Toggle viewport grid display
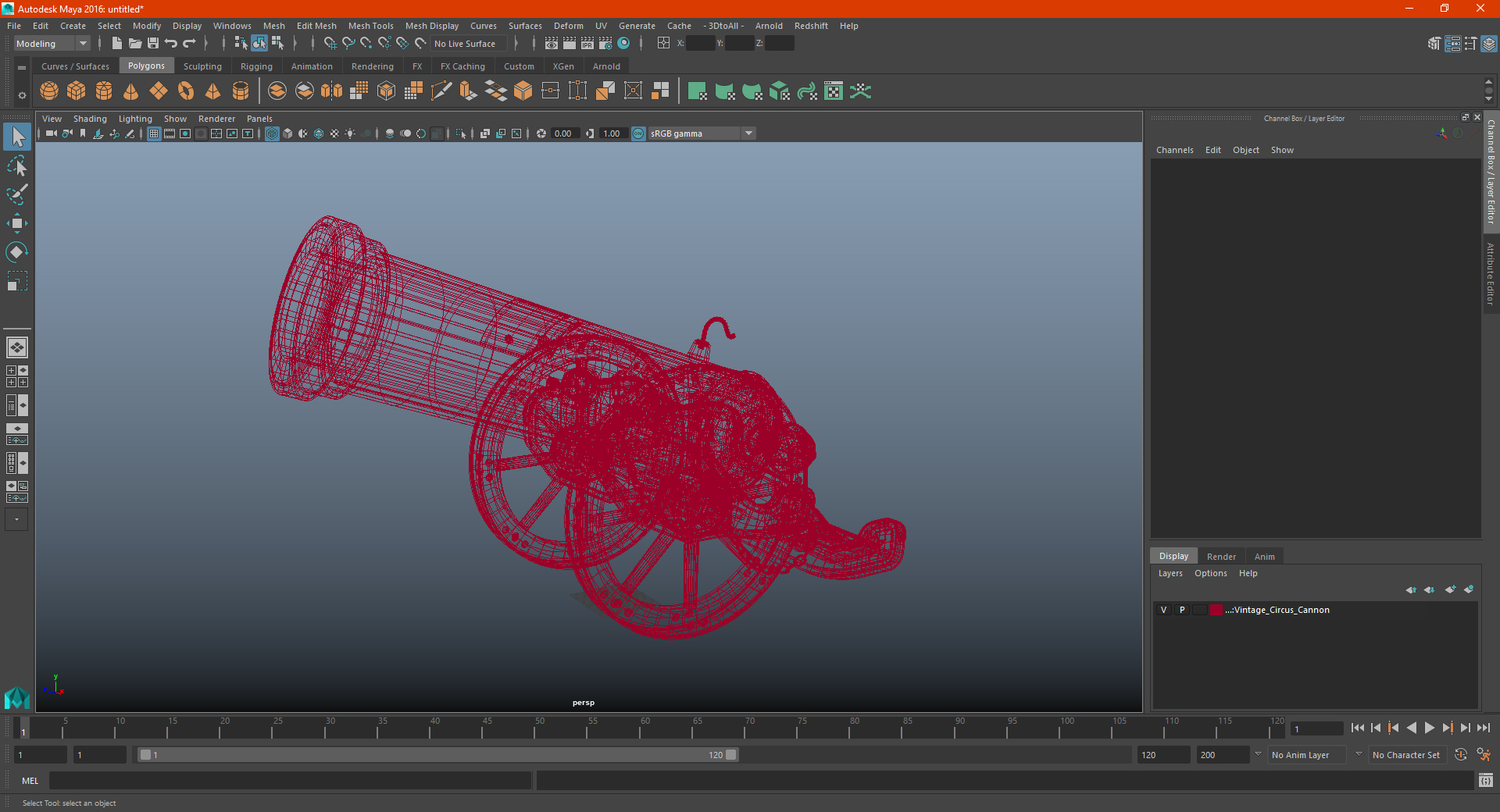This screenshot has height=812, width=1500. click(x=154, y=134)
